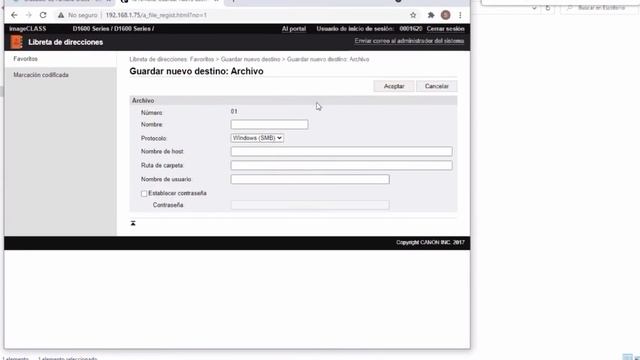Open the Protocolo dropdown
Screen dimensions: 640x360
click(x=257, y=138)
